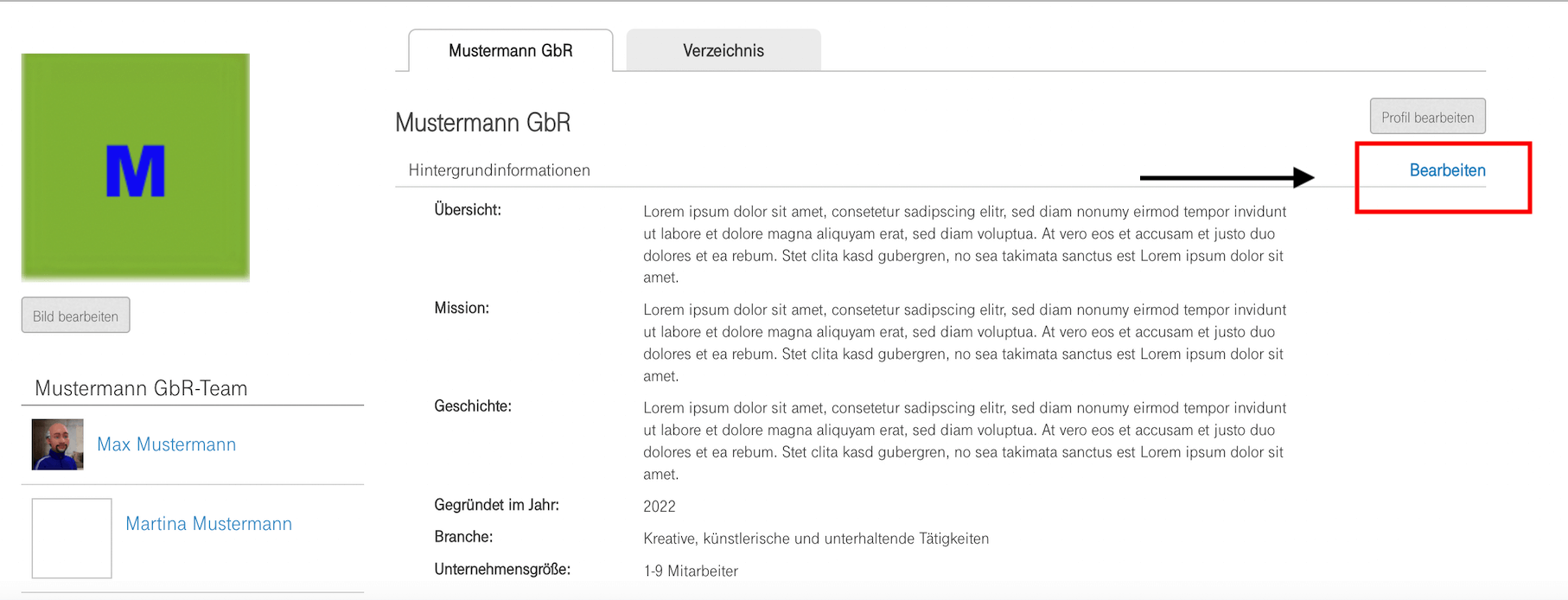Image resolution: width=1568 pixels, height=600 pixels.
Task: Follow the Martina Mustermann name link
Action: pos(209,524)
